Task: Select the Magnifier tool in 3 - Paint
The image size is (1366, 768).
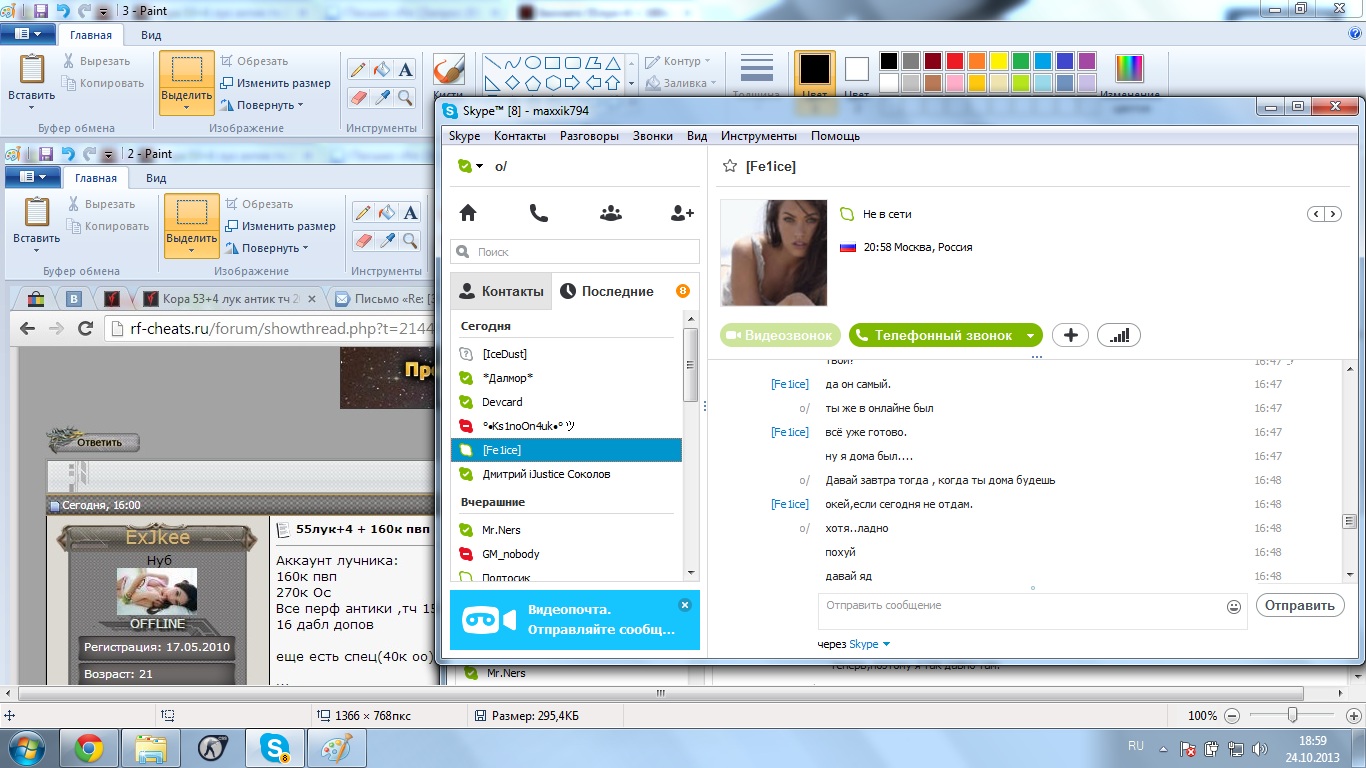Action: [x=405, y=97]
